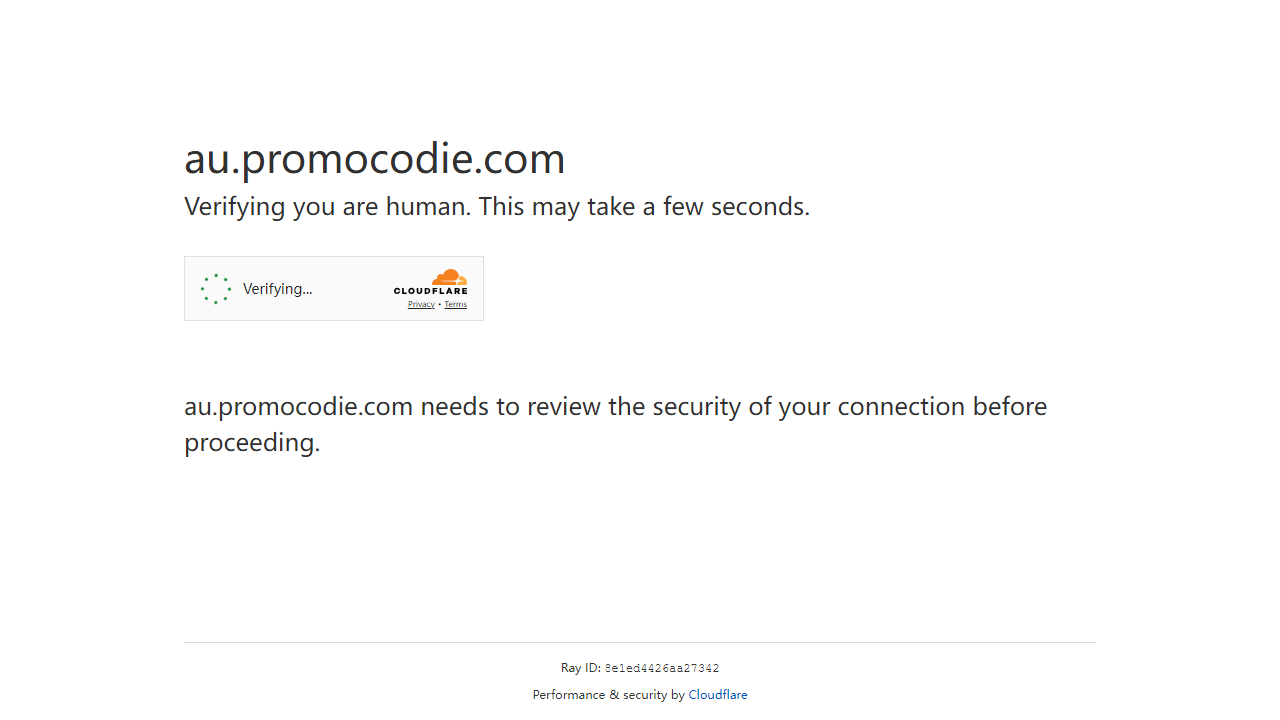Click the 'Performance & security by' footer text

(x=608, y=694)
